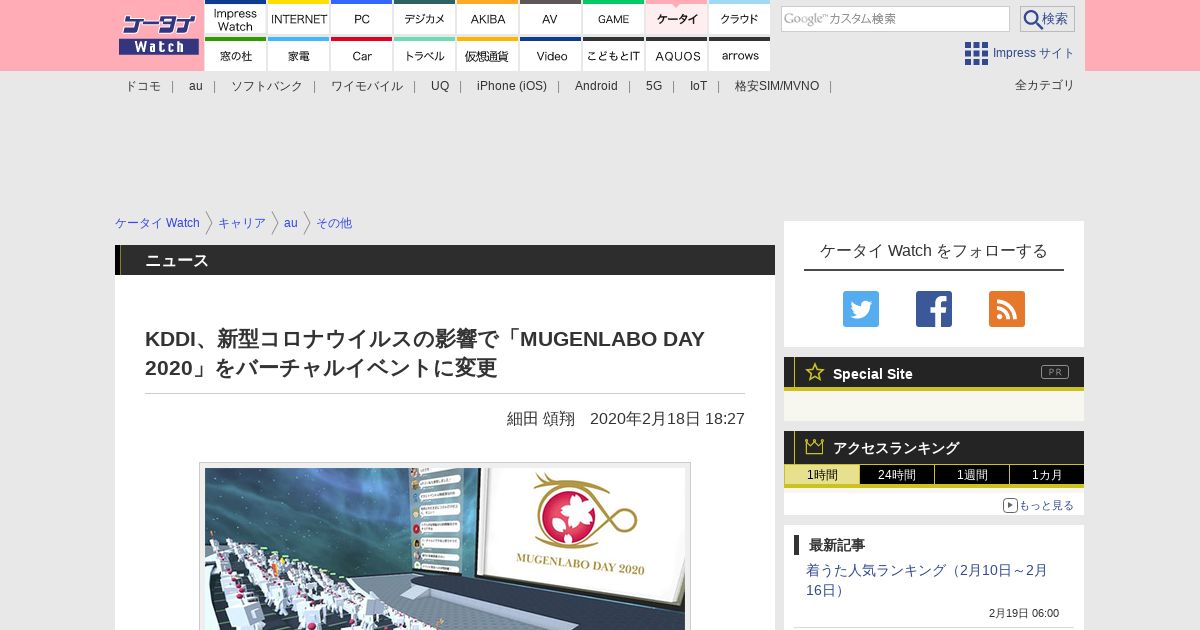Image resolution: width=1200 pixels, height=630 pixels.
Task: Open the Car Watch tab
Action: click(362, 55)
